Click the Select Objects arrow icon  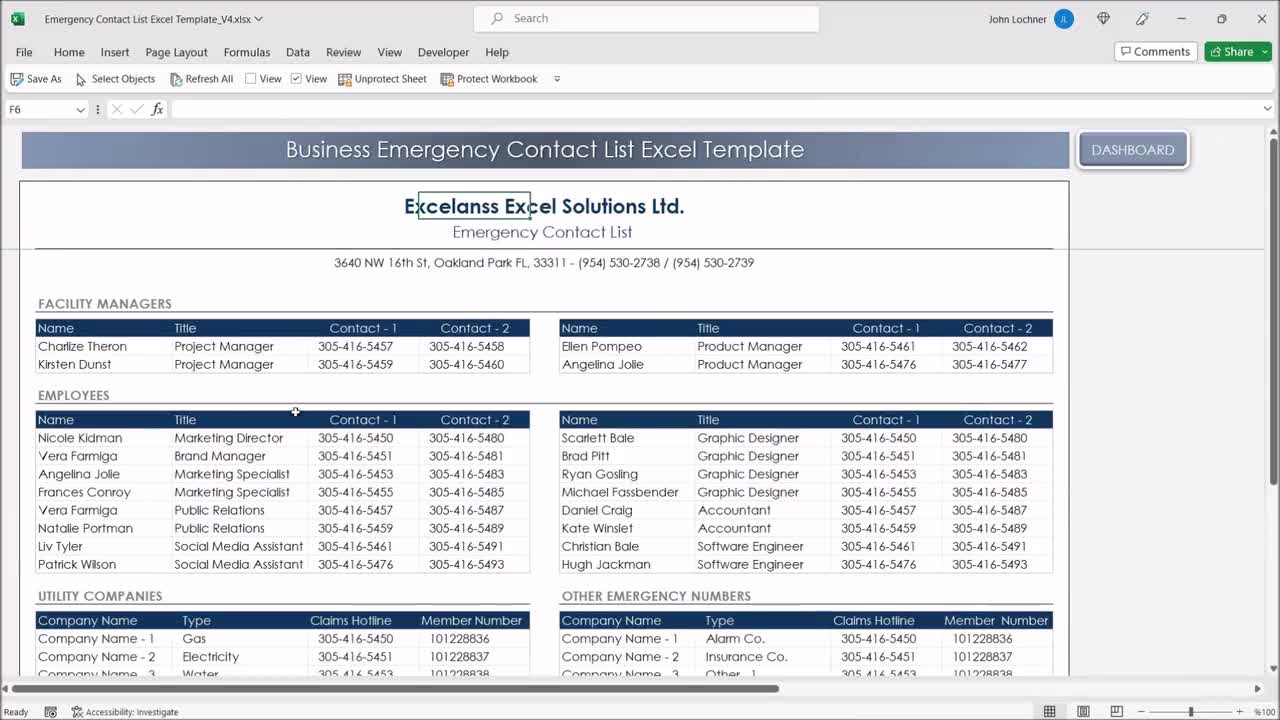click(x=79, y=79)
